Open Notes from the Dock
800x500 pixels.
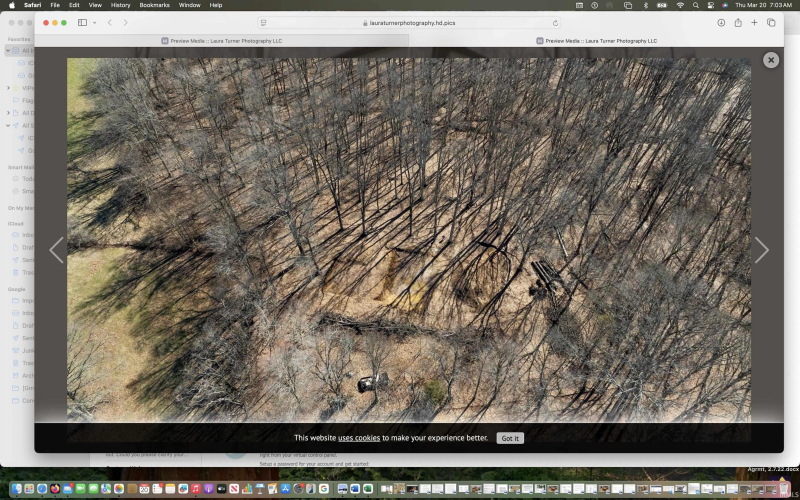coord(170,489)
